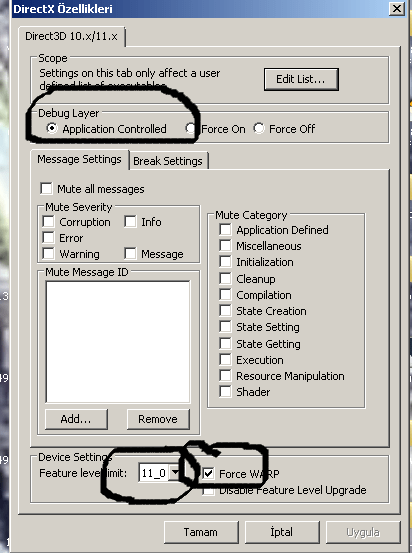Mute the Compilation category
412x553 pixels.
click(225, 294)
